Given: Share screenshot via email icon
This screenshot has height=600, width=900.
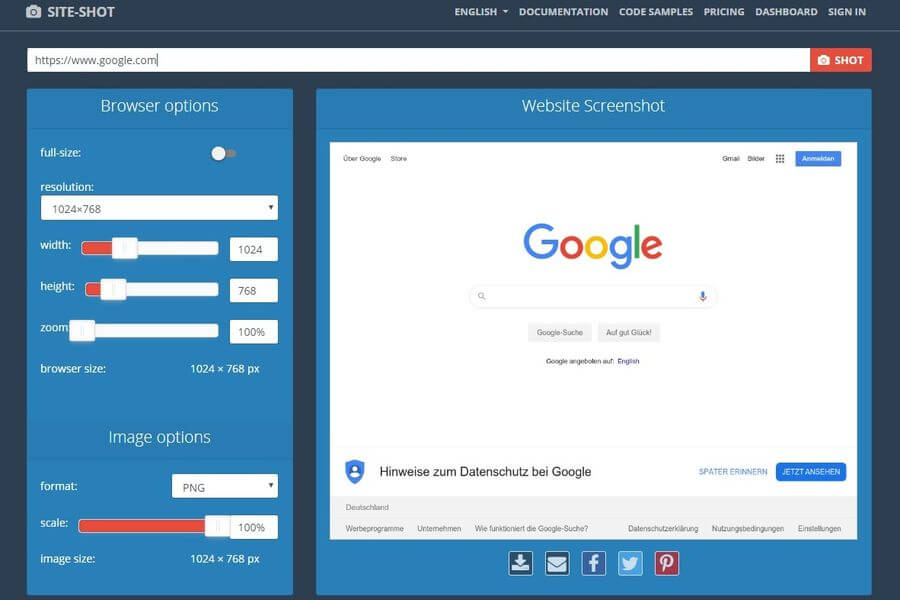Looking at the screenshot, I should click(557, 563).
